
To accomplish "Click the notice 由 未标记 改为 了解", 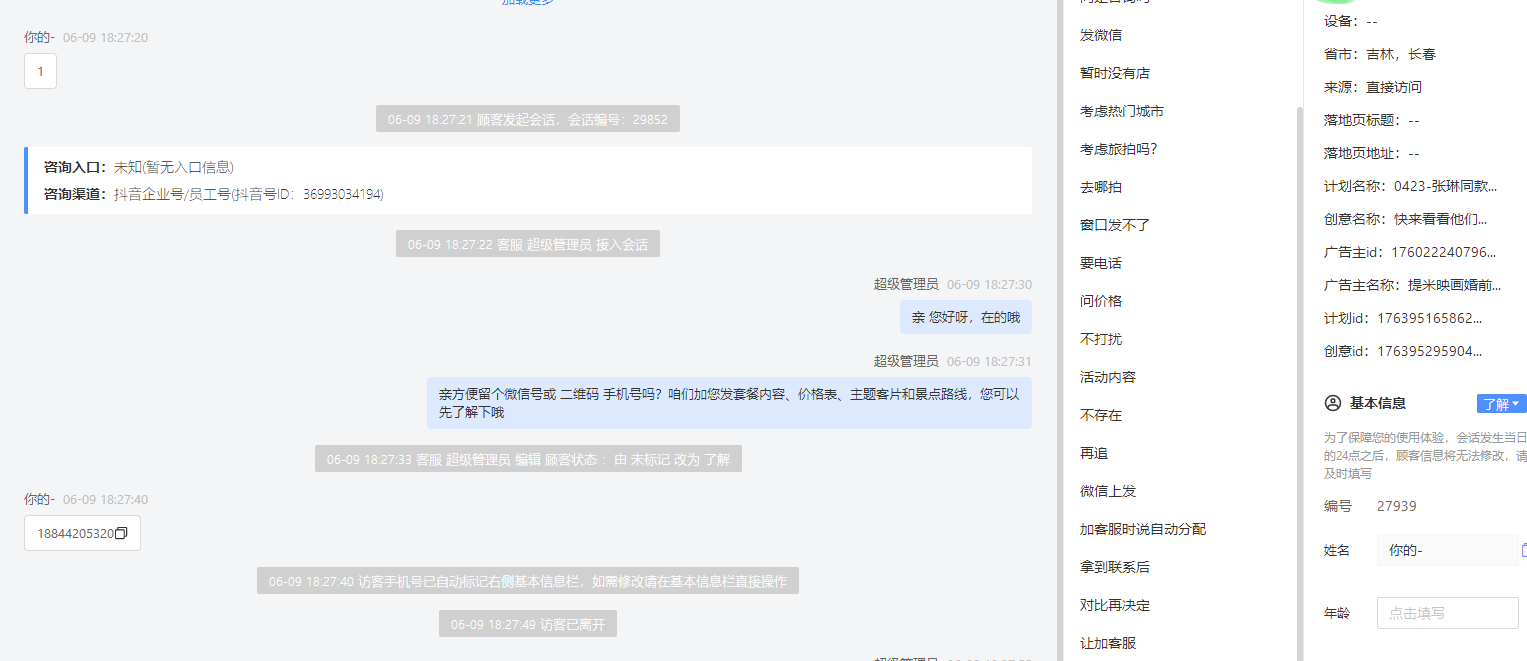I will [x=528, y=459].
